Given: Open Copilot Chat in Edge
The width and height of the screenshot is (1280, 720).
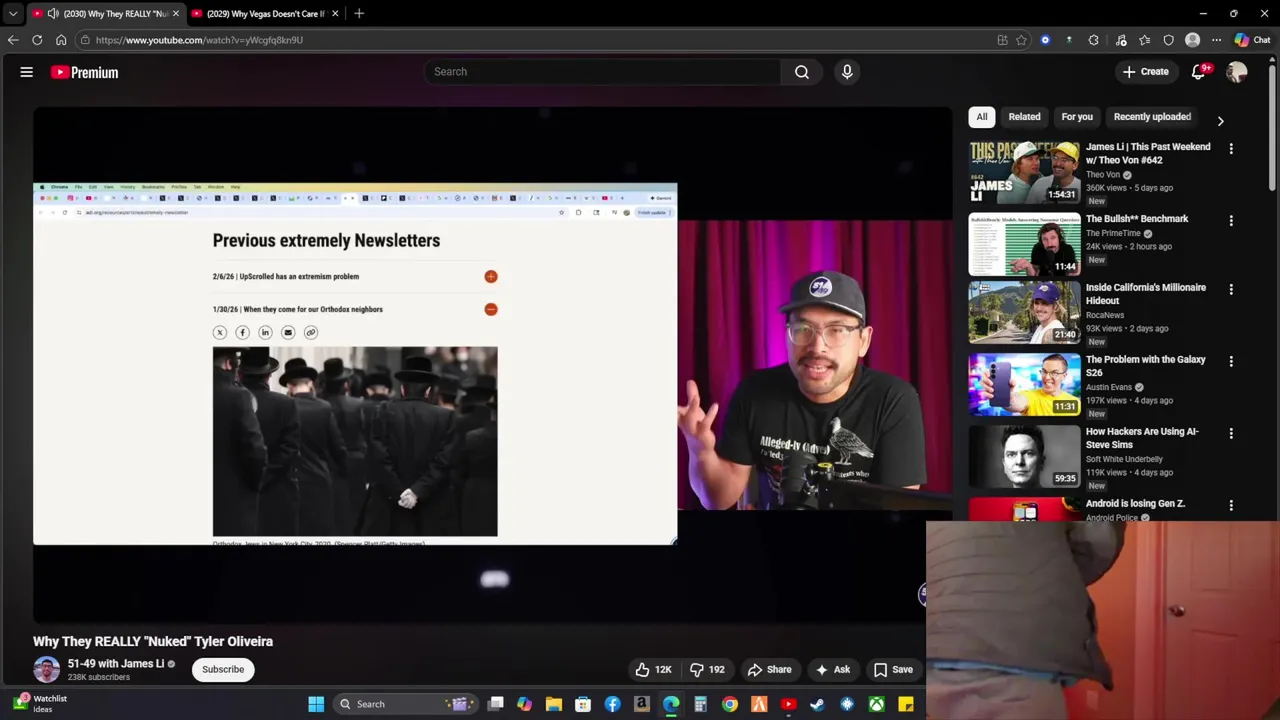Looking at the screenshot, I should tap(1252, 40).
